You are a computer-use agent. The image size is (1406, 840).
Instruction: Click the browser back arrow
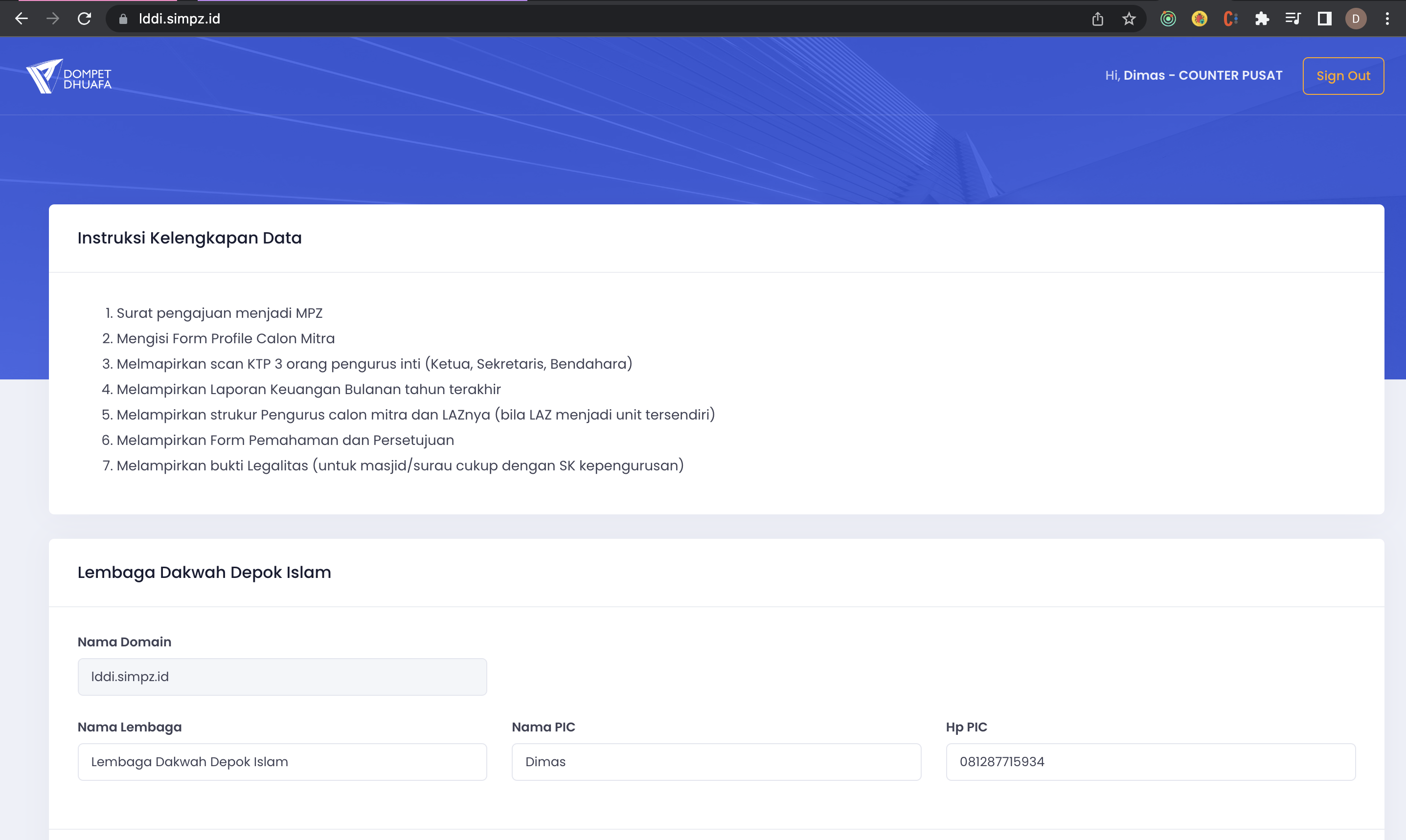22,19
